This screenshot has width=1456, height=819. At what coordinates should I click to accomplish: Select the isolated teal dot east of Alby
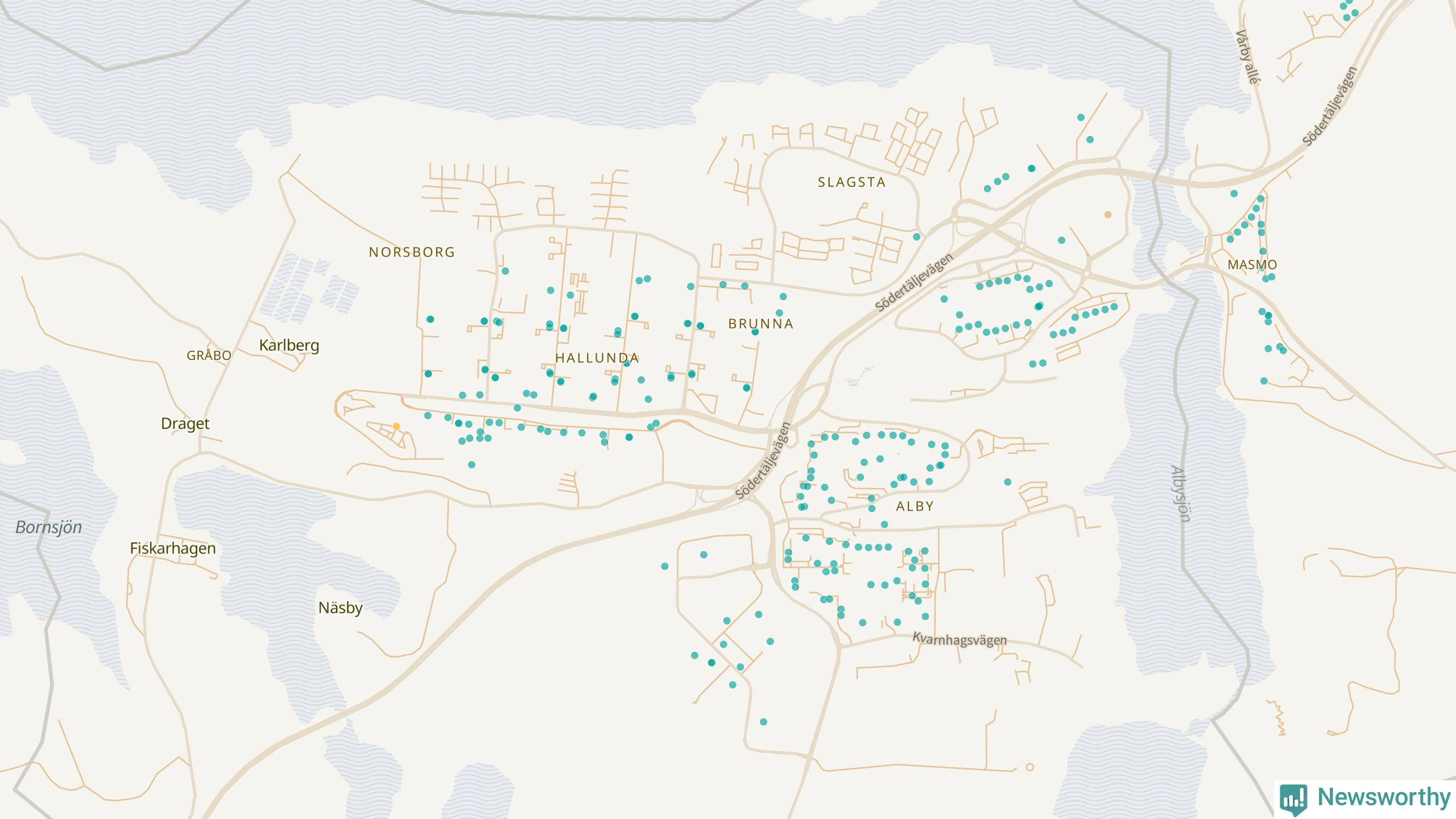(1007, 482)
